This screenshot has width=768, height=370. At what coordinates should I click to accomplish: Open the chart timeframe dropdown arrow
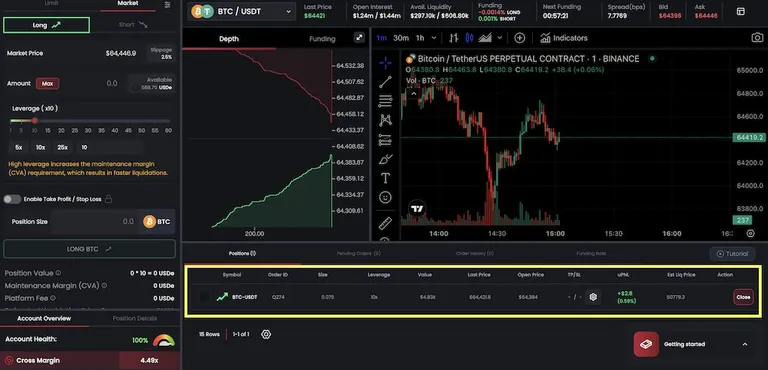pos(433,38)
